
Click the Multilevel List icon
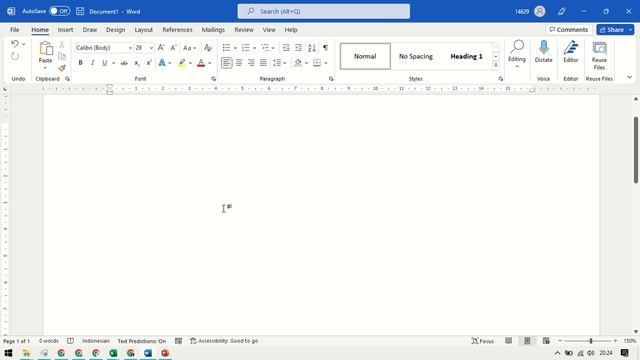[265, 48]
